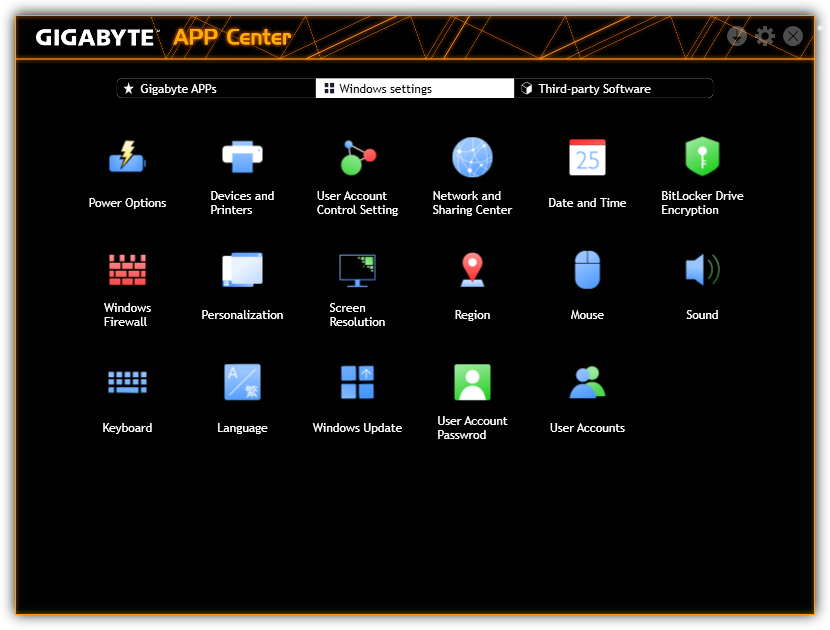Viewport: 830px width, 630px height.
Task: Open Power Options icon
Action: pyautogui.click(x=127, y=157)
